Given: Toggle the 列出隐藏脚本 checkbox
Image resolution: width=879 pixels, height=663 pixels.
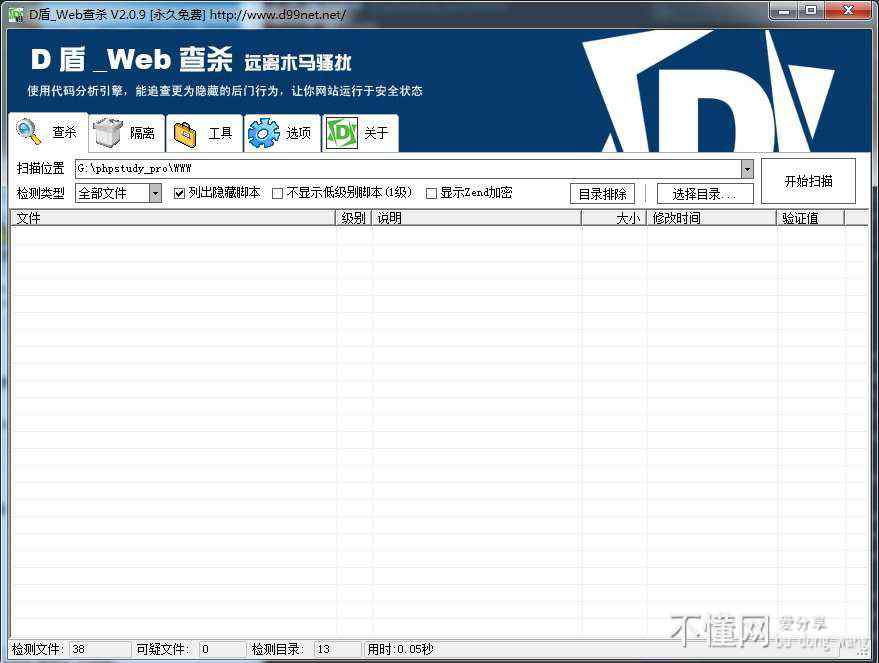Looking at the screenshot, I should point(179,193).
